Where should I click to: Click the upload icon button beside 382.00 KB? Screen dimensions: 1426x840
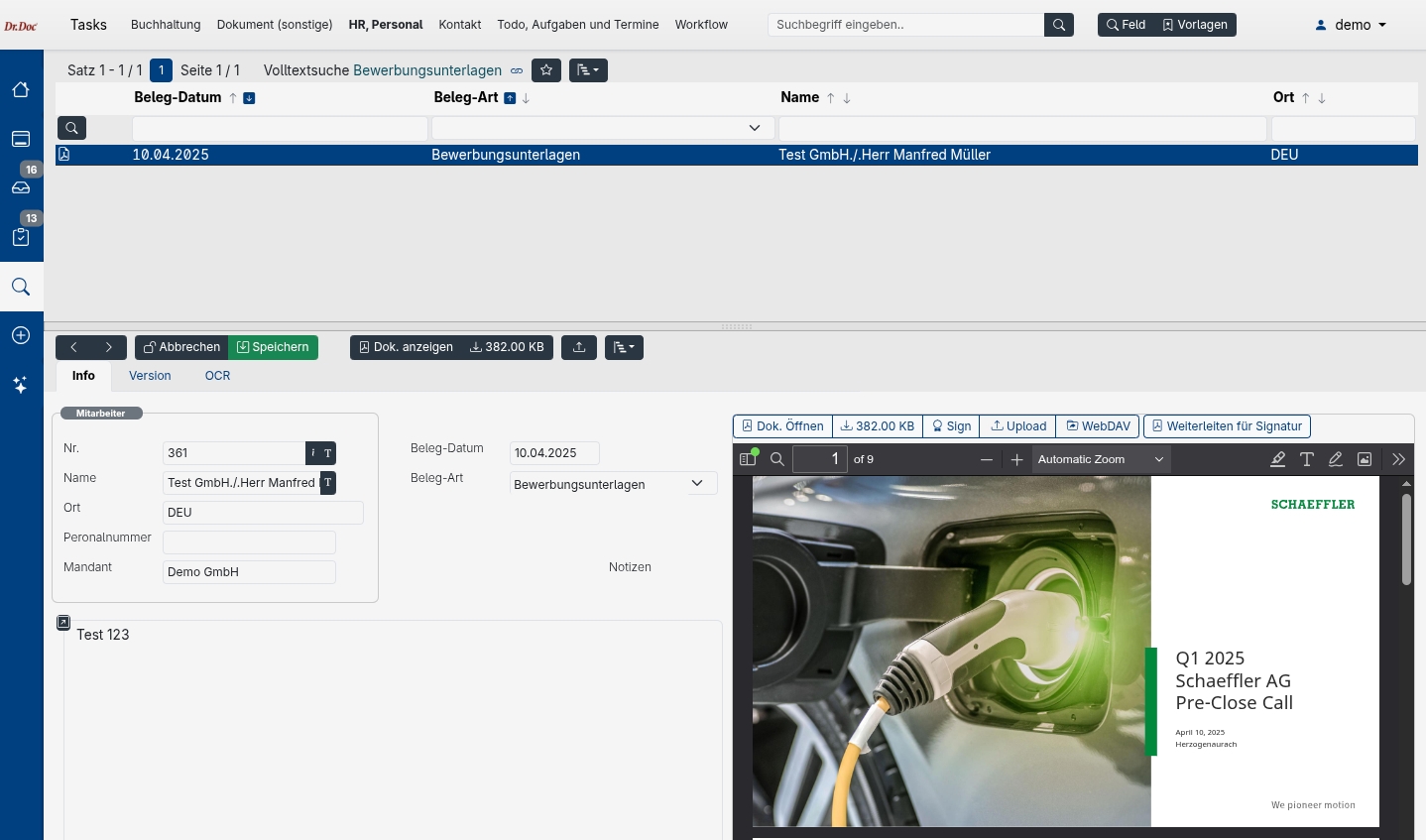579,347
